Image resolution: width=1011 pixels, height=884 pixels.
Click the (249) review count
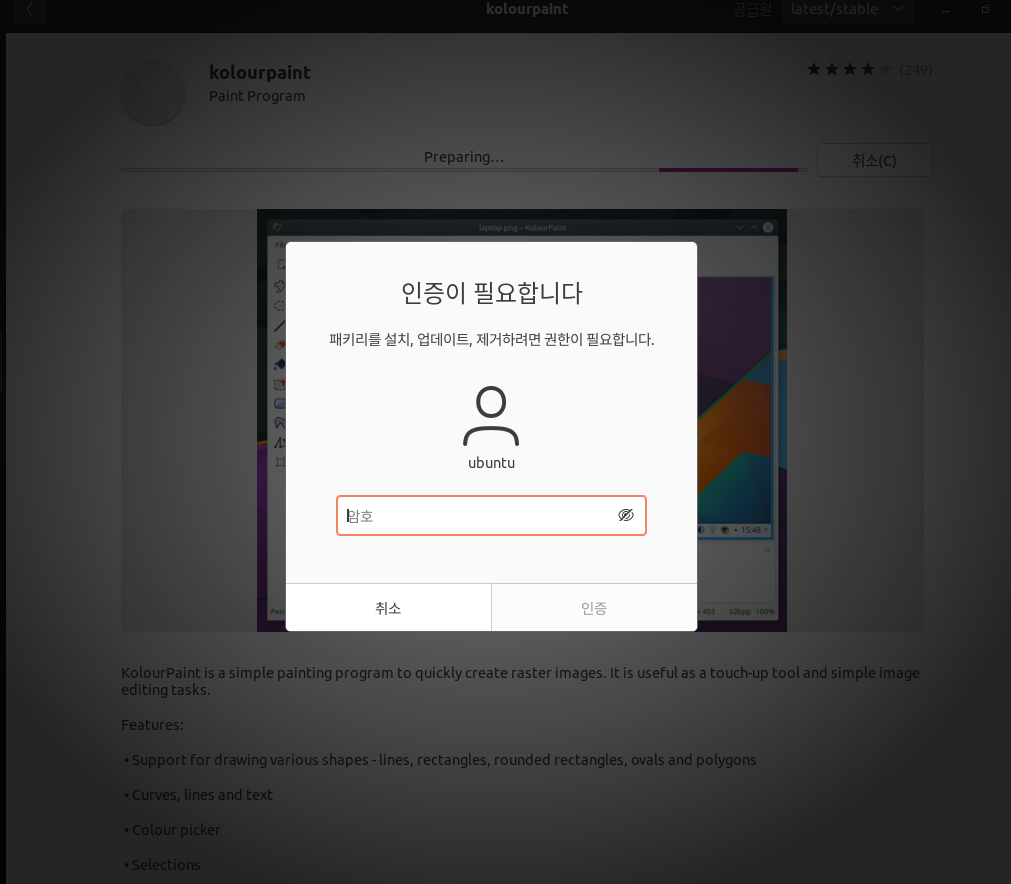(916, 70)
